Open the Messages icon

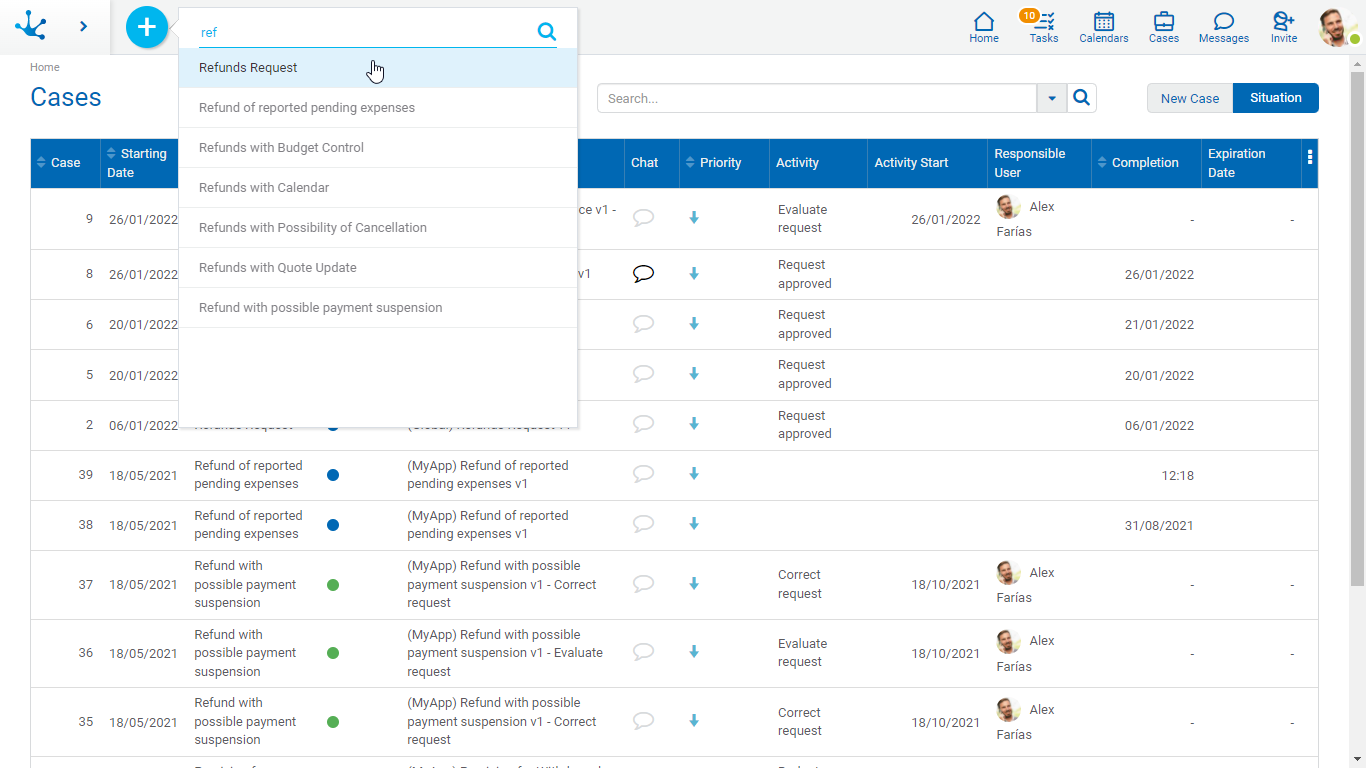pyautogui.click(x=1223, y=27)
